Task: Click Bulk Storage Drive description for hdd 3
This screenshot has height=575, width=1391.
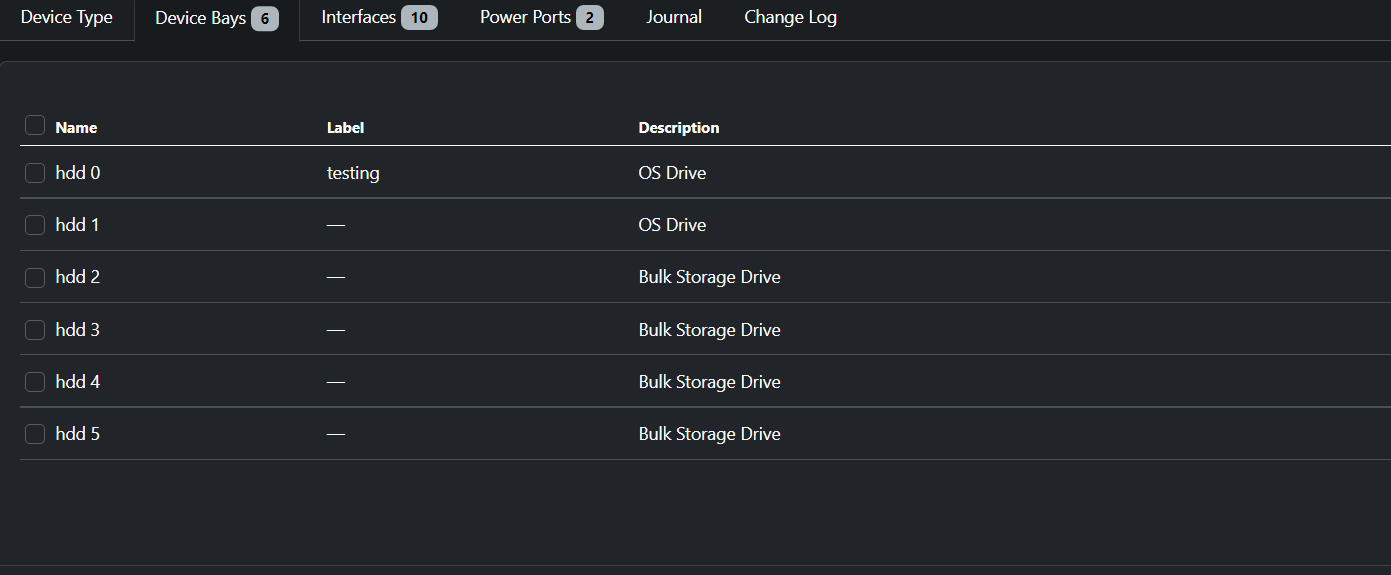Action: tap(710, 330)
